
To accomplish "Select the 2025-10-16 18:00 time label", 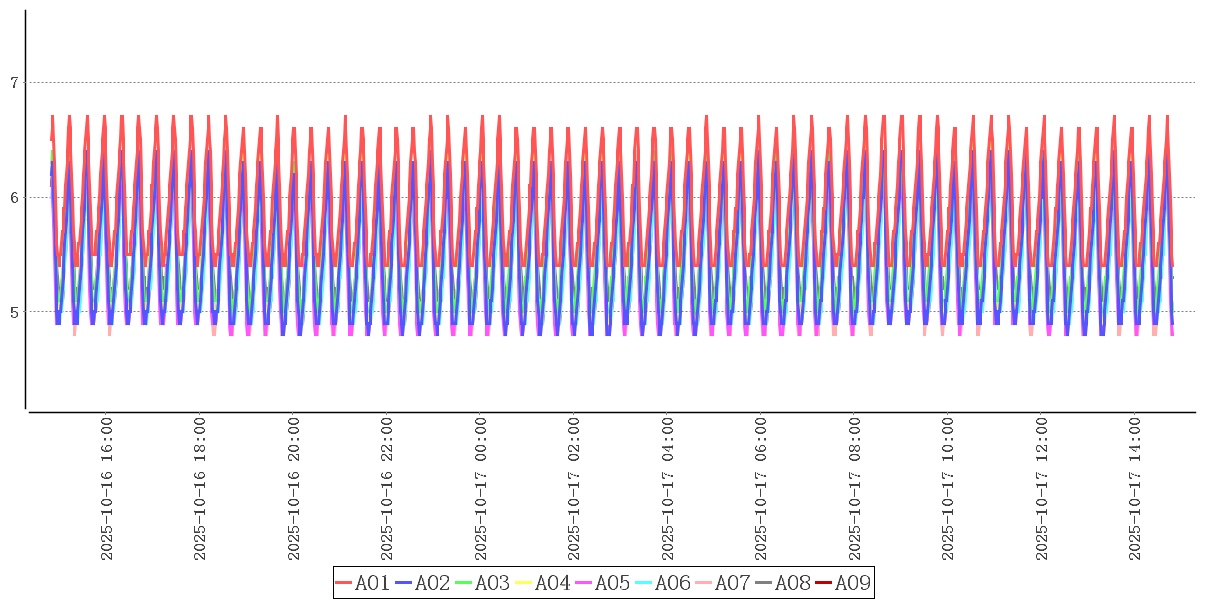I will tap(200, 489).
